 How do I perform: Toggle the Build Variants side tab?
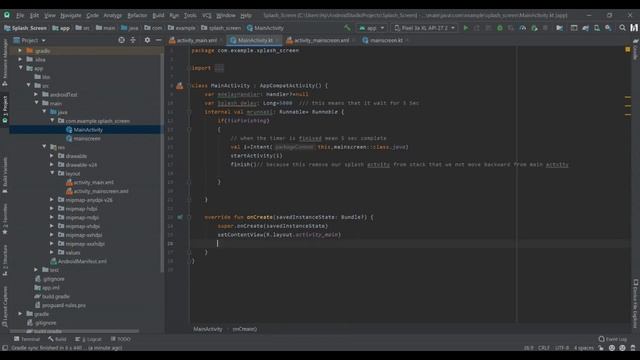click(x=5, y=175)
